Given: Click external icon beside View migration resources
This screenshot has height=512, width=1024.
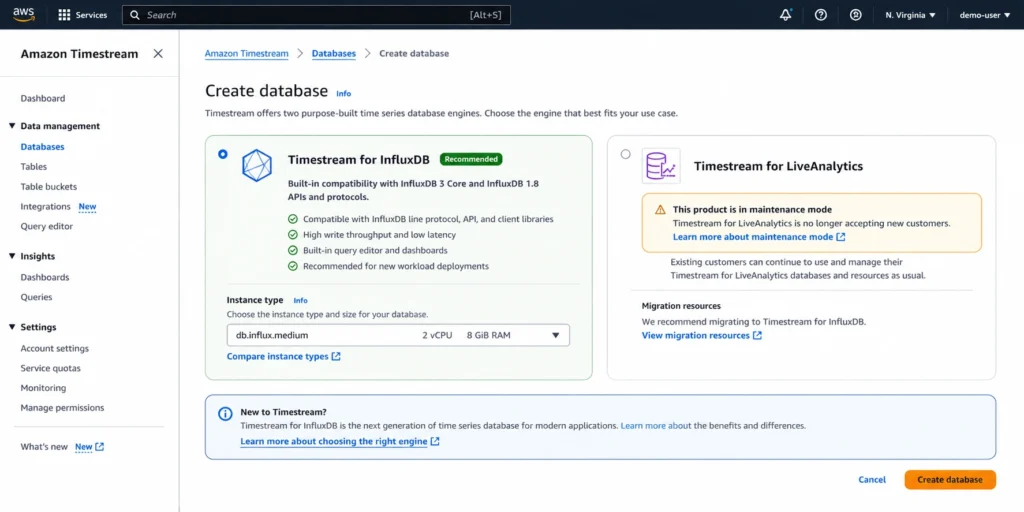Looking at the screenshot, I should [758, 336].
